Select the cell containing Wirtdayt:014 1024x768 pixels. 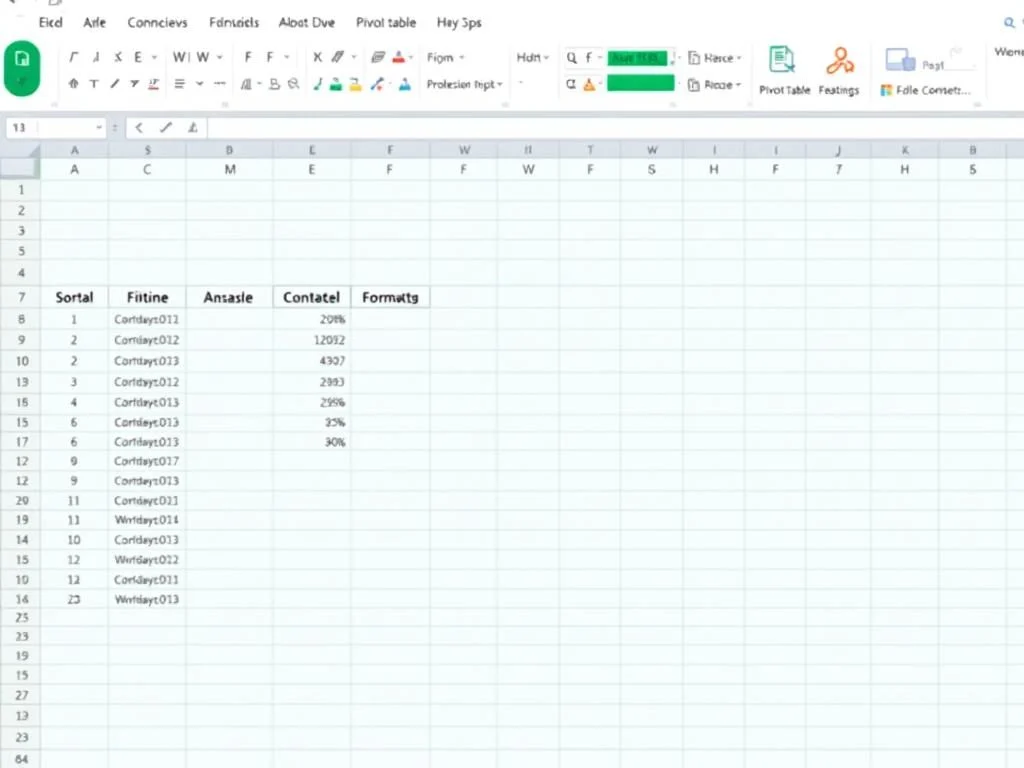pos(147,520)
